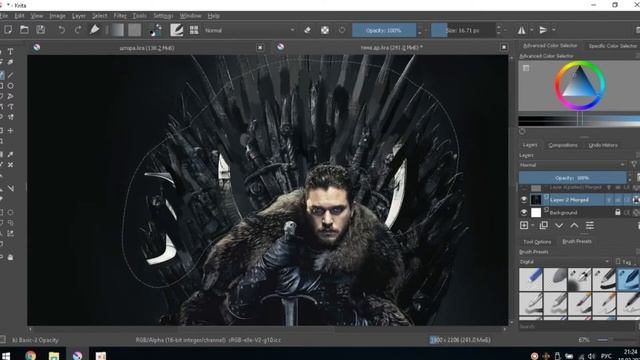Open the Settings menu
Screen dimensions: 640x360
click(x=163, y=16)
